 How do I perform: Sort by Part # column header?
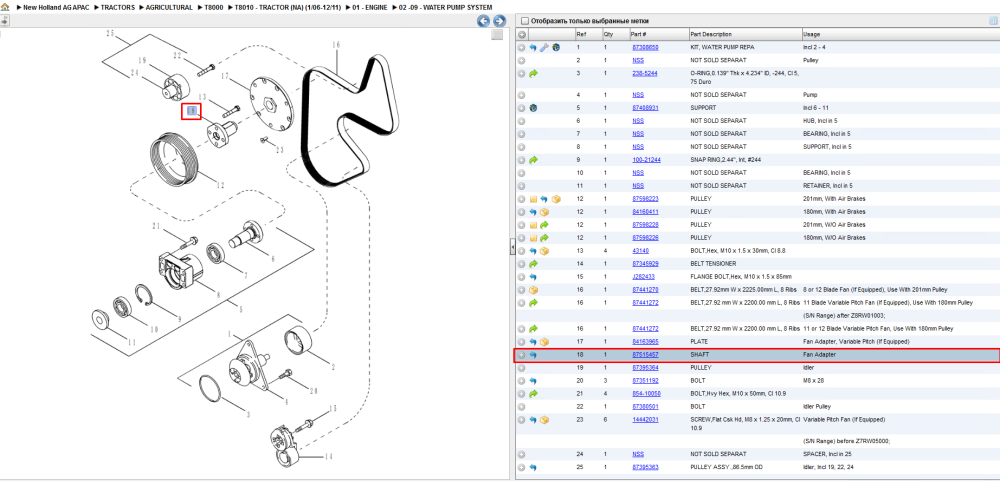point(659,34)
